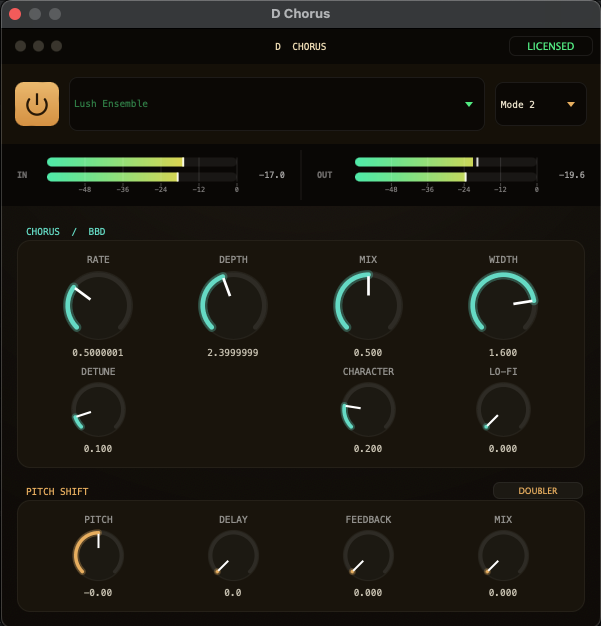
Task: Click the PITCH knob
Action: pyautogui.click(x=98, y=555)
